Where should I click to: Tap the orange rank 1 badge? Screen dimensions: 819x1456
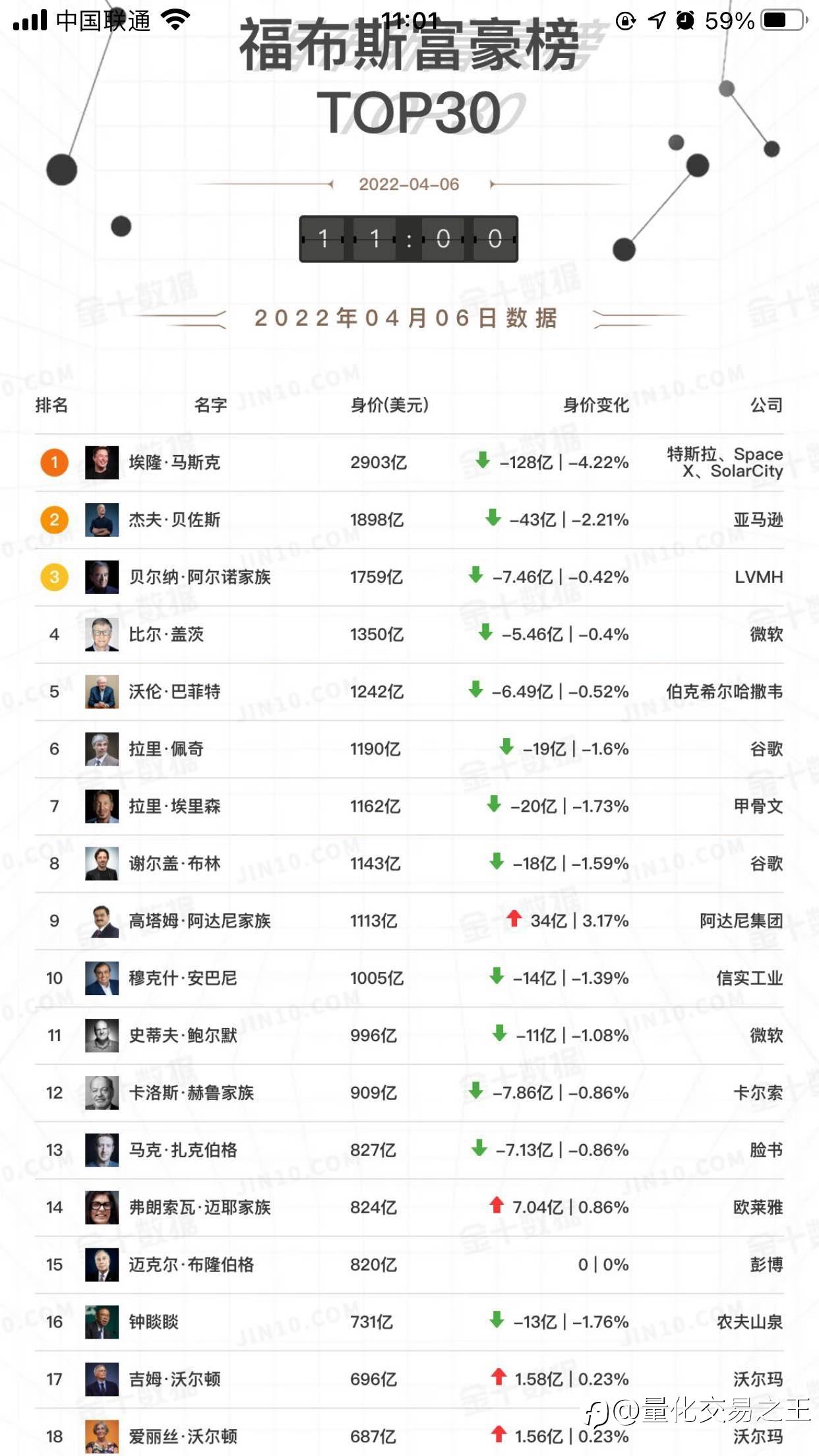click(x=55, y=462)
